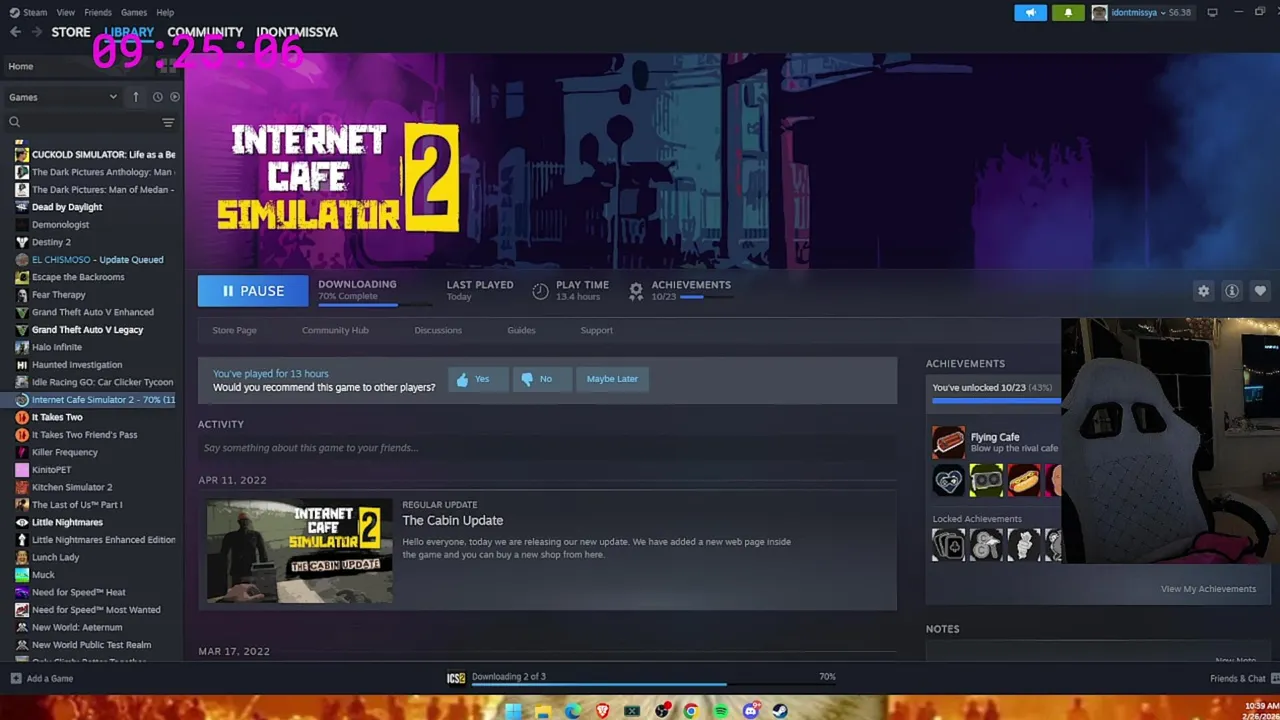Viewport: 1280px width, 720px height.
Task: Open The Cabin Update thumbnail
Action: (x=299, y=551)
